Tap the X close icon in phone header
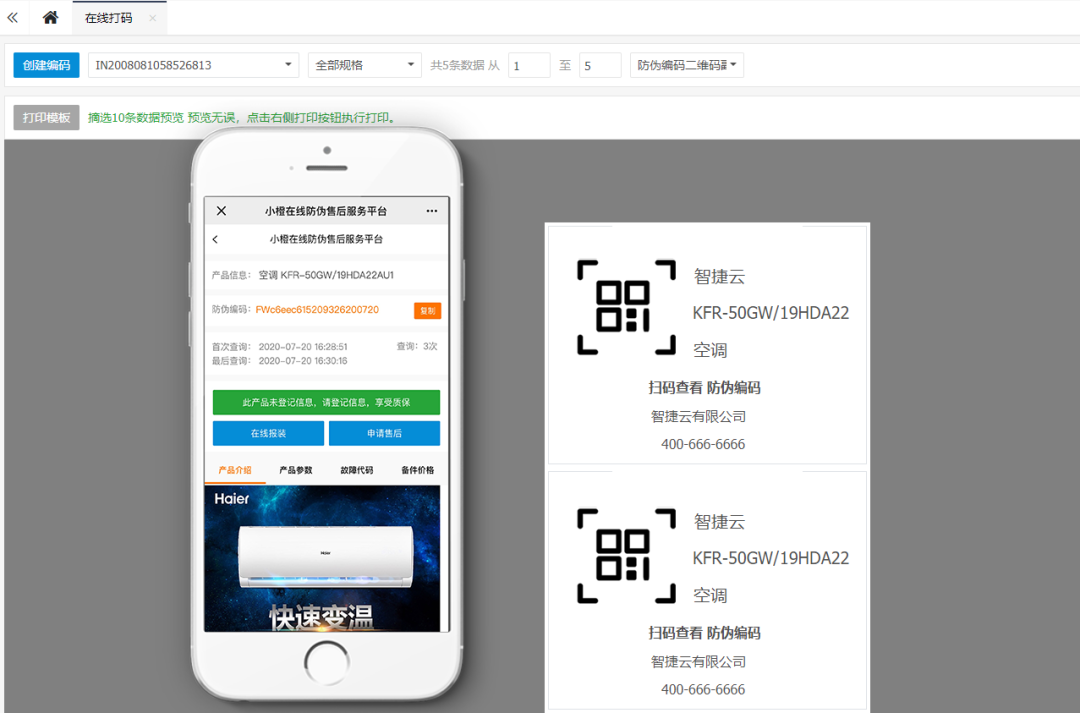The image size is (1080, 713). (x=221, y=211)
